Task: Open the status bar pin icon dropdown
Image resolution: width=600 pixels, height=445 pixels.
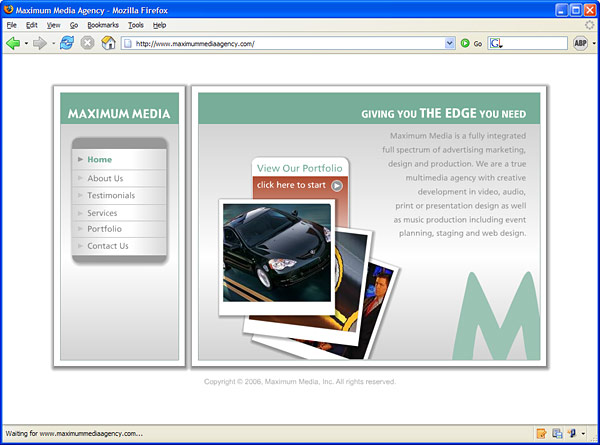Action: click(x=583, y=434)
